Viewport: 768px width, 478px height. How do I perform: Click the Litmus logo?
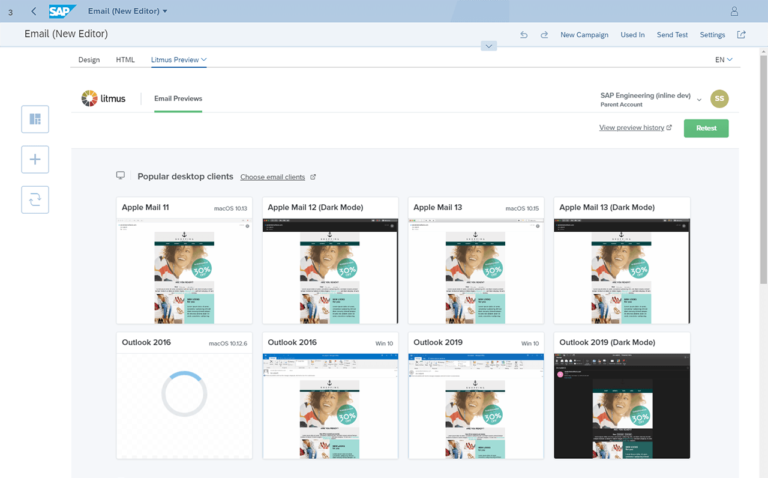pos(103,98)
